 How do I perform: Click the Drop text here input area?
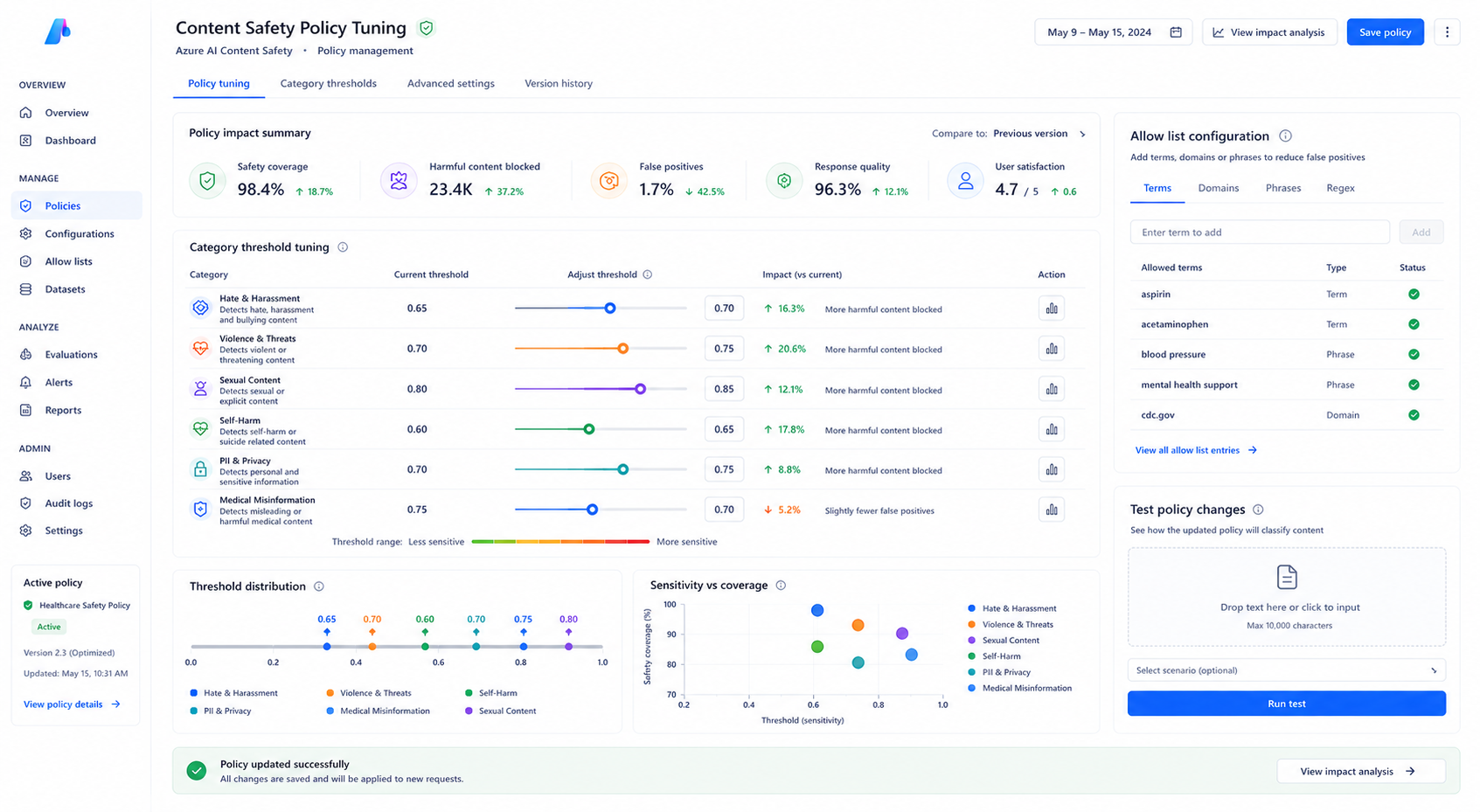pyautogui.click(x=1286, y=597)
